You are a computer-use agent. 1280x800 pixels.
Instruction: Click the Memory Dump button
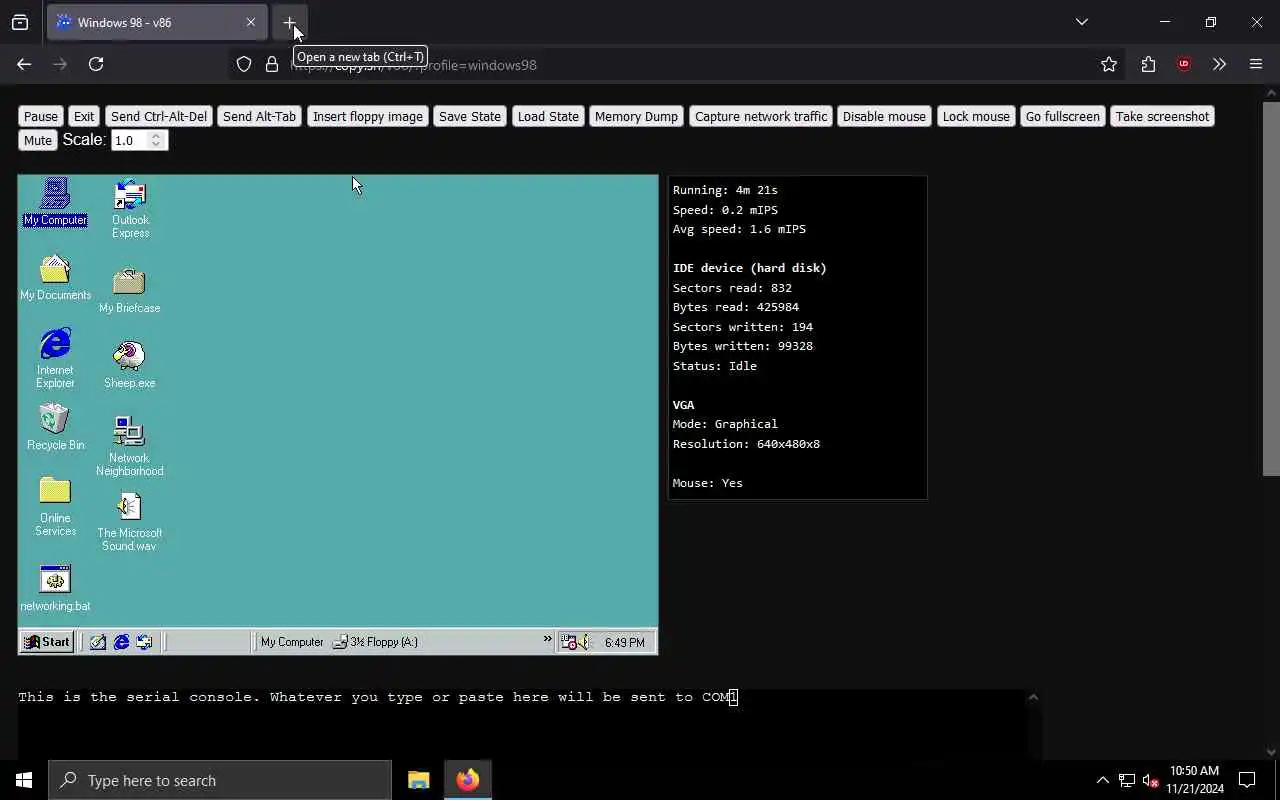pyautogui.click(x=636, y=116)
